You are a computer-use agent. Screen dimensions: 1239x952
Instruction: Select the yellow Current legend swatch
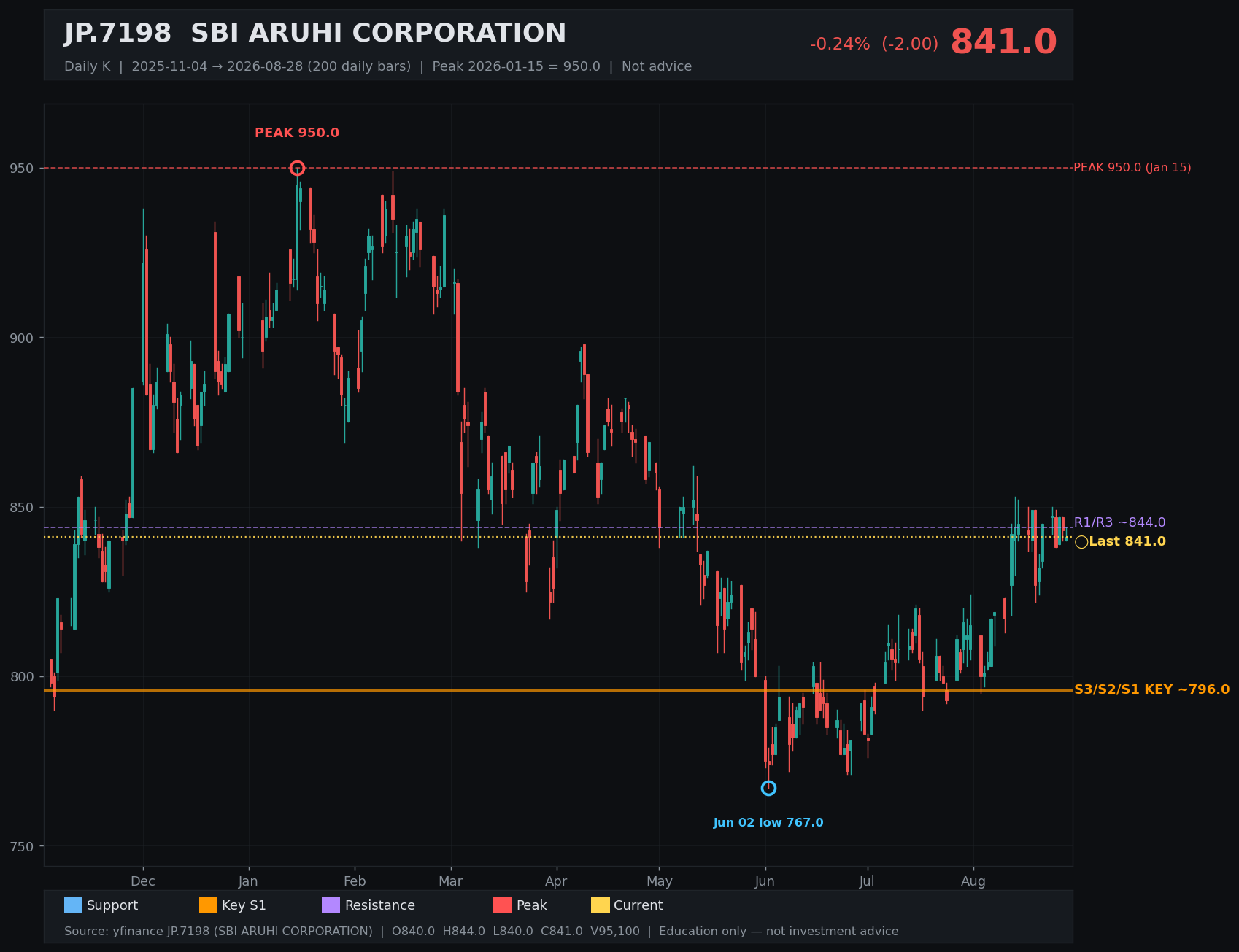pyautogui.click(x=601, y=905)
